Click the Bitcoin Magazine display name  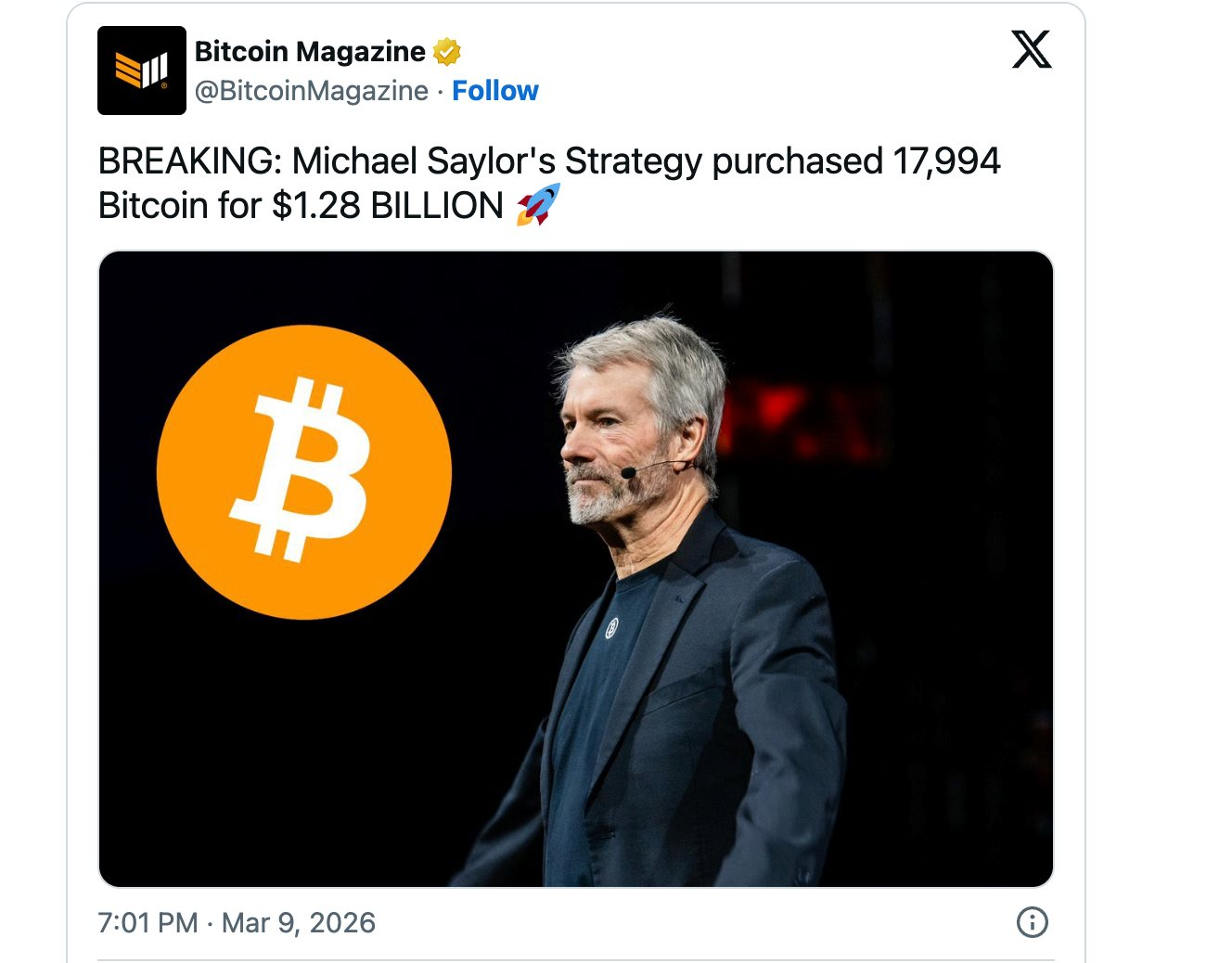pyautogui.click(x=308, y=51)
